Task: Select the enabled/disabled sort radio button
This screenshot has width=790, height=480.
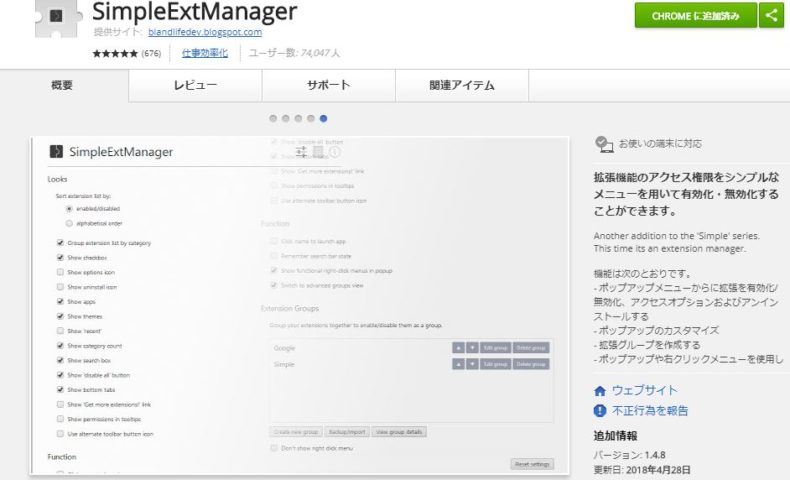Action: 69,209
